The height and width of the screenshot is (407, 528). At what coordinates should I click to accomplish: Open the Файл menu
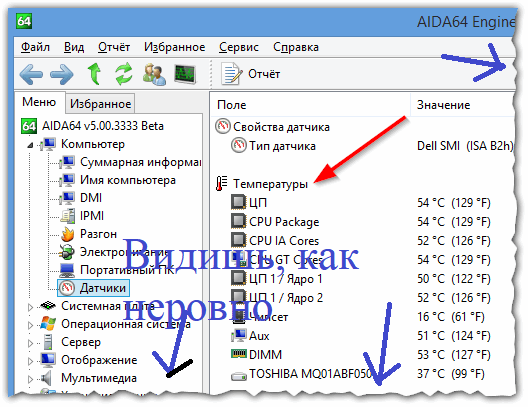coord(35,47)
